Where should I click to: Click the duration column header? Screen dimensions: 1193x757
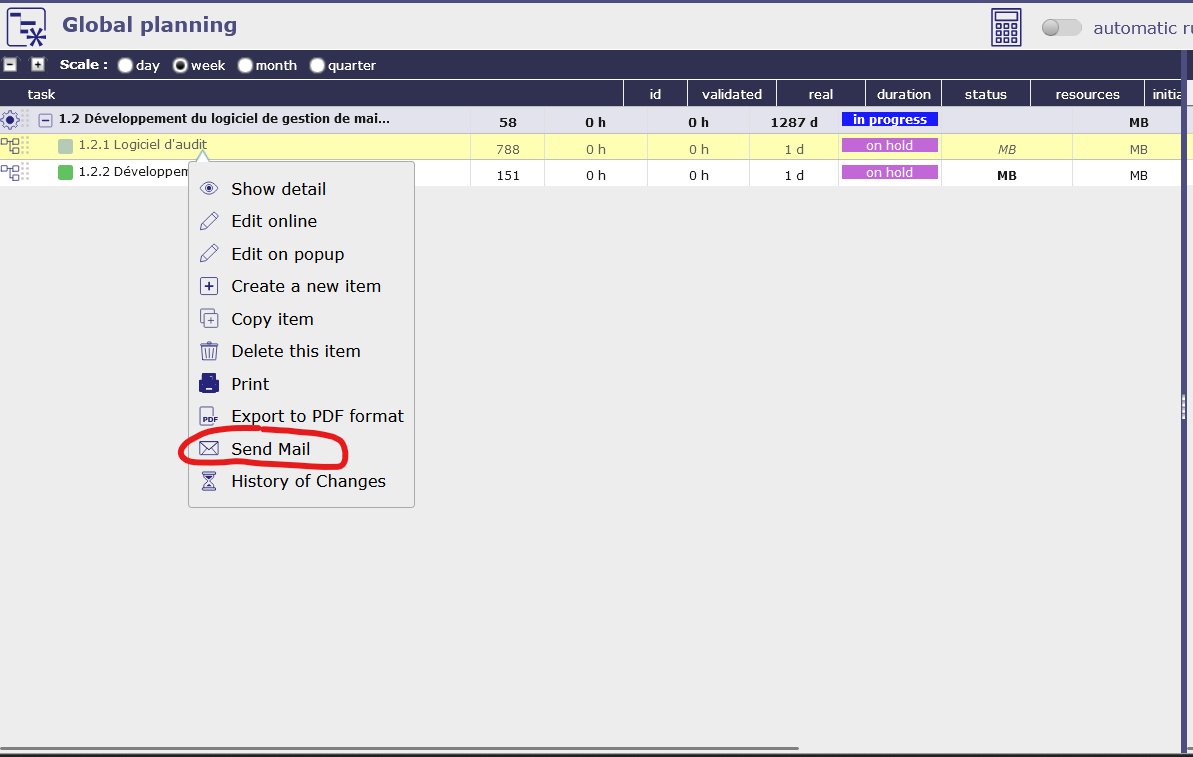[903, 94]
